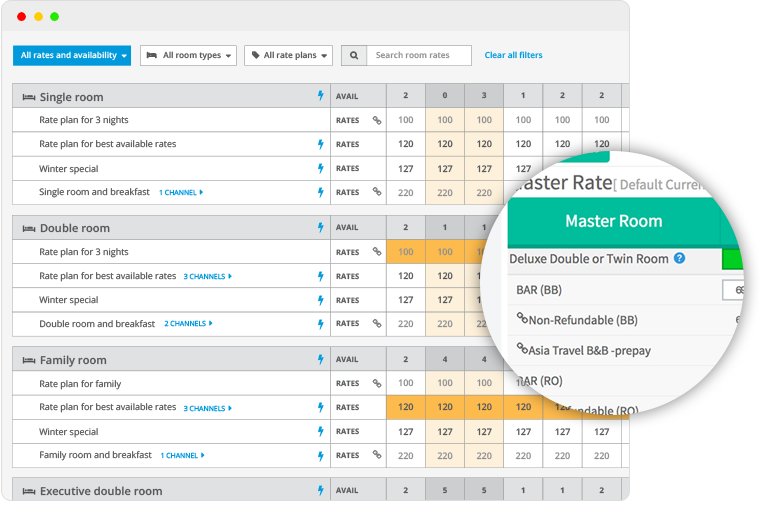Click first orange 100 in Double room 3 nights

tap(406, 252)
